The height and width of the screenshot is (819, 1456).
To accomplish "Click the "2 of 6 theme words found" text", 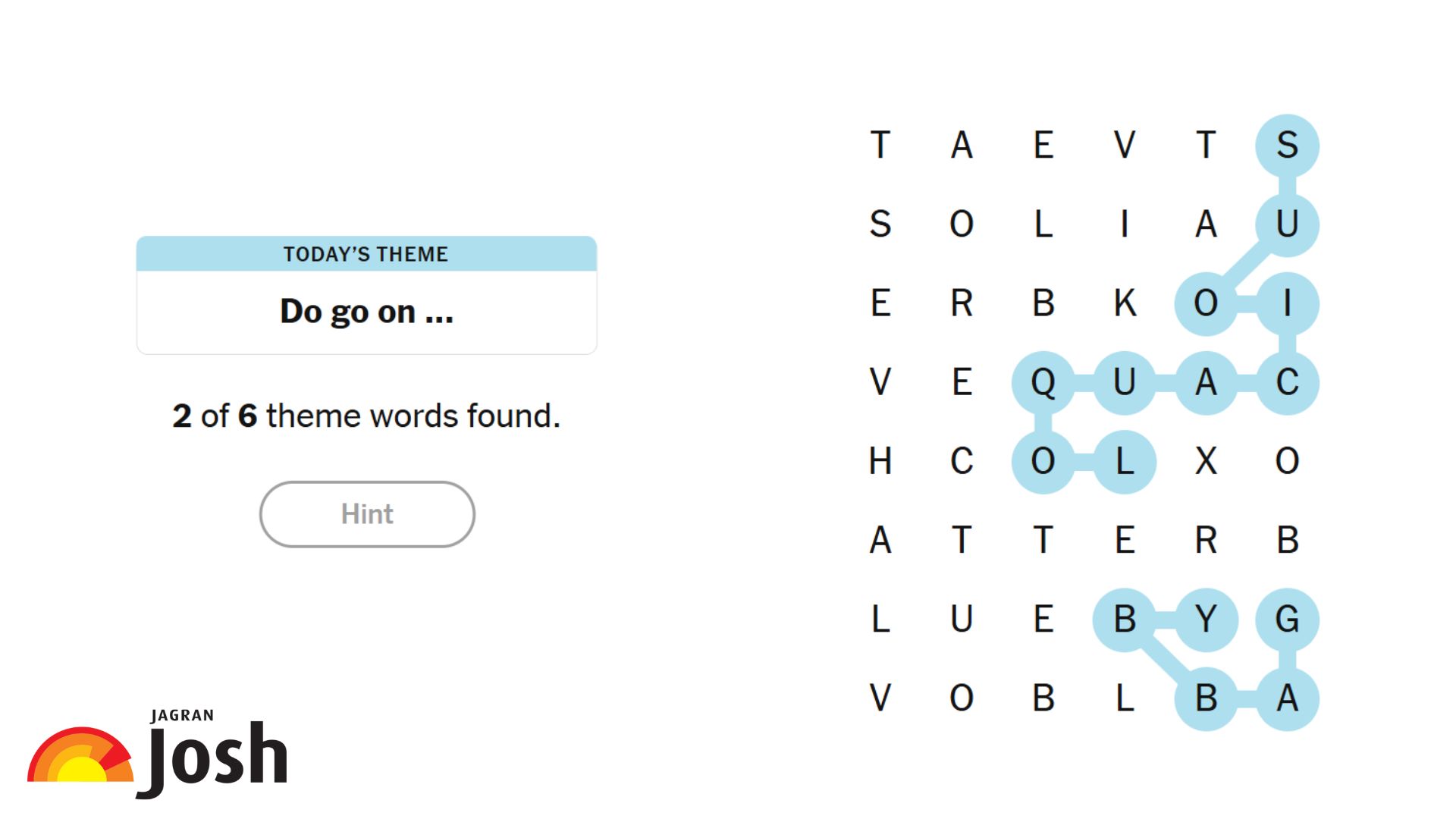I will coord(366,416).
